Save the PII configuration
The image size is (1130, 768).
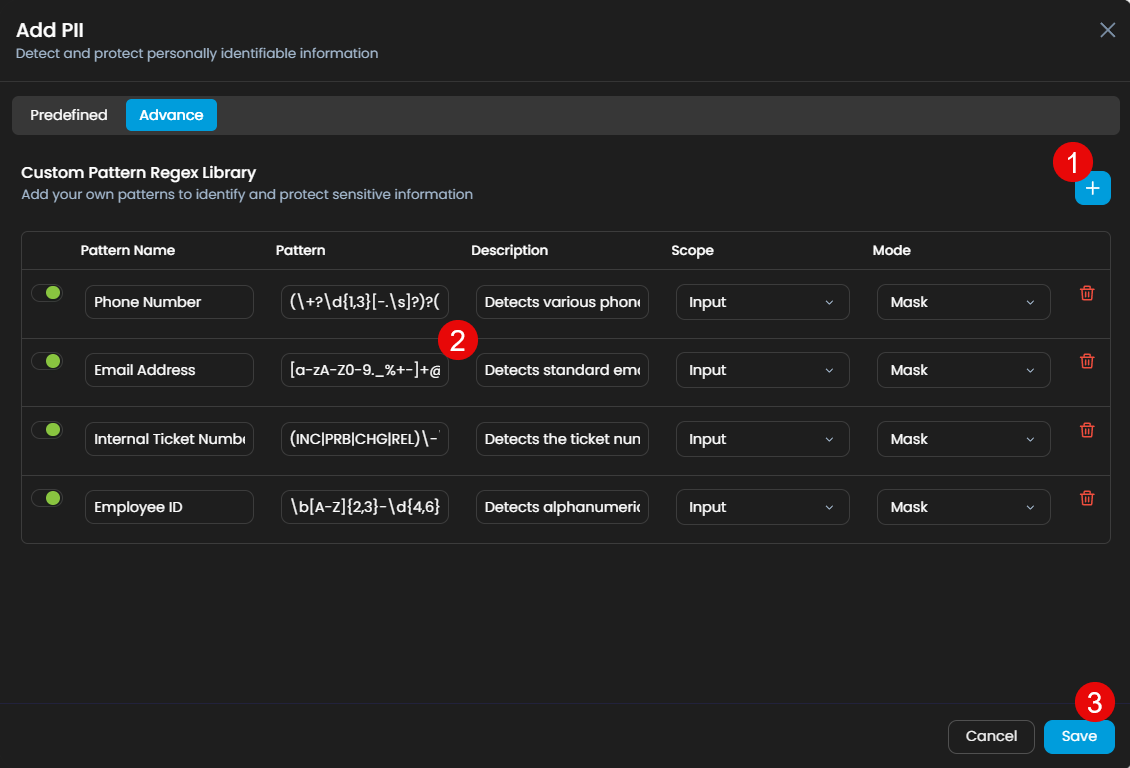1079,737
